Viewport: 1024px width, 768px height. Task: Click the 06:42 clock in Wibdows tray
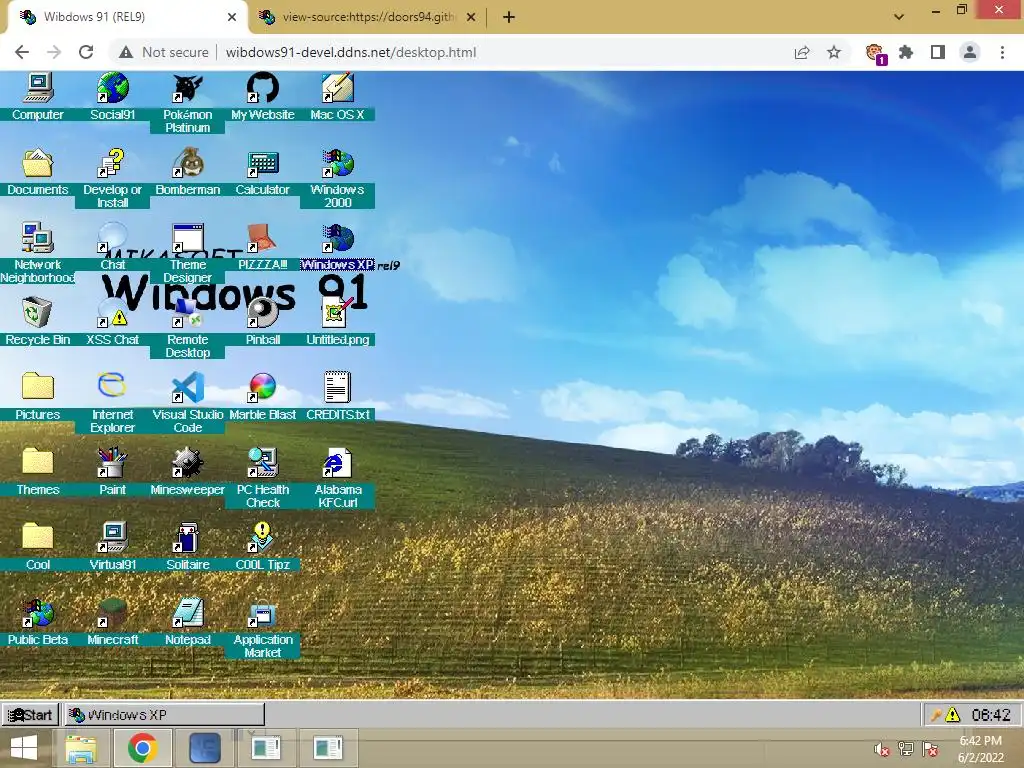pyautogui.click(x=991, y=715)
